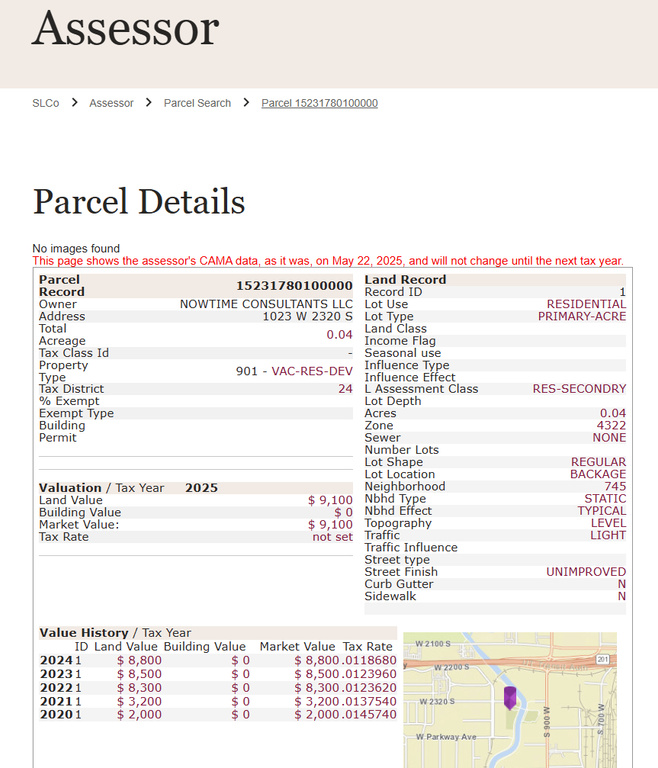Click the purple parcel marker on the map
658x768 pixels.
pos(509,697)
